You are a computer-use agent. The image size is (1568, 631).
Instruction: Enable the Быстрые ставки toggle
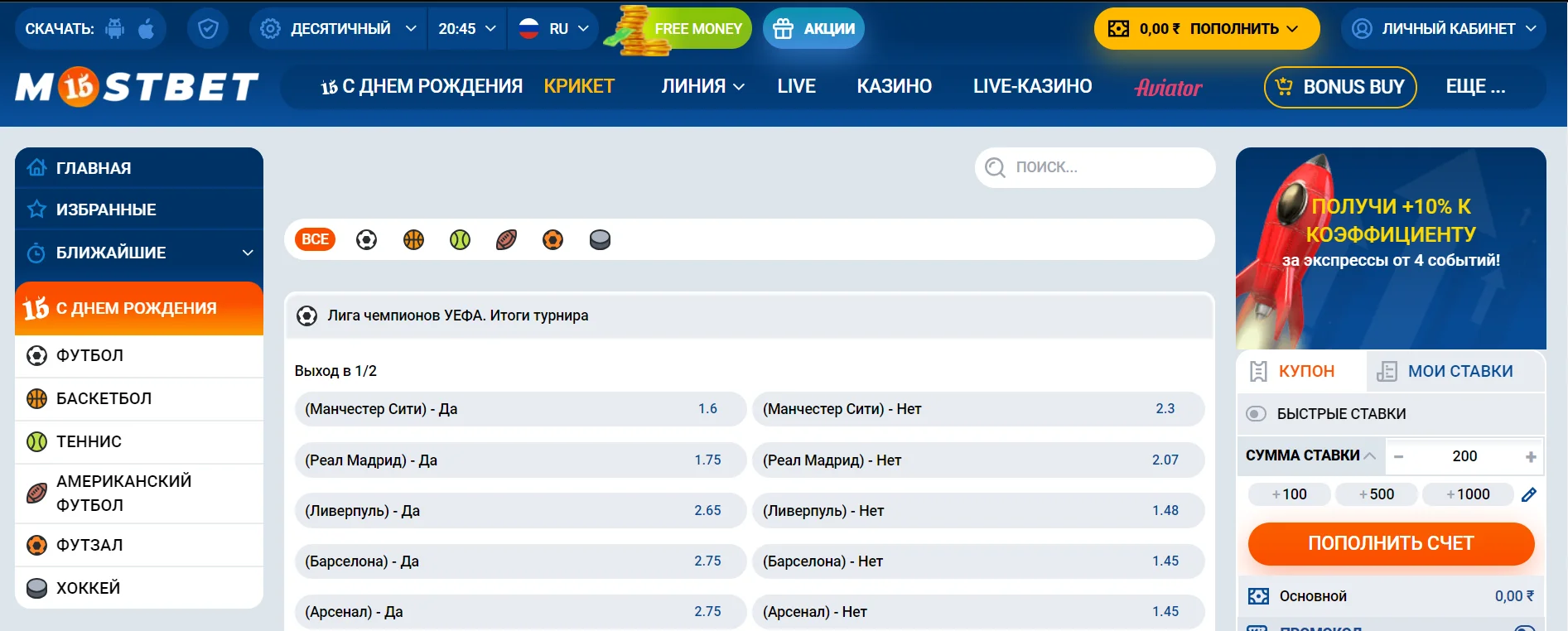pos(1257,414)
